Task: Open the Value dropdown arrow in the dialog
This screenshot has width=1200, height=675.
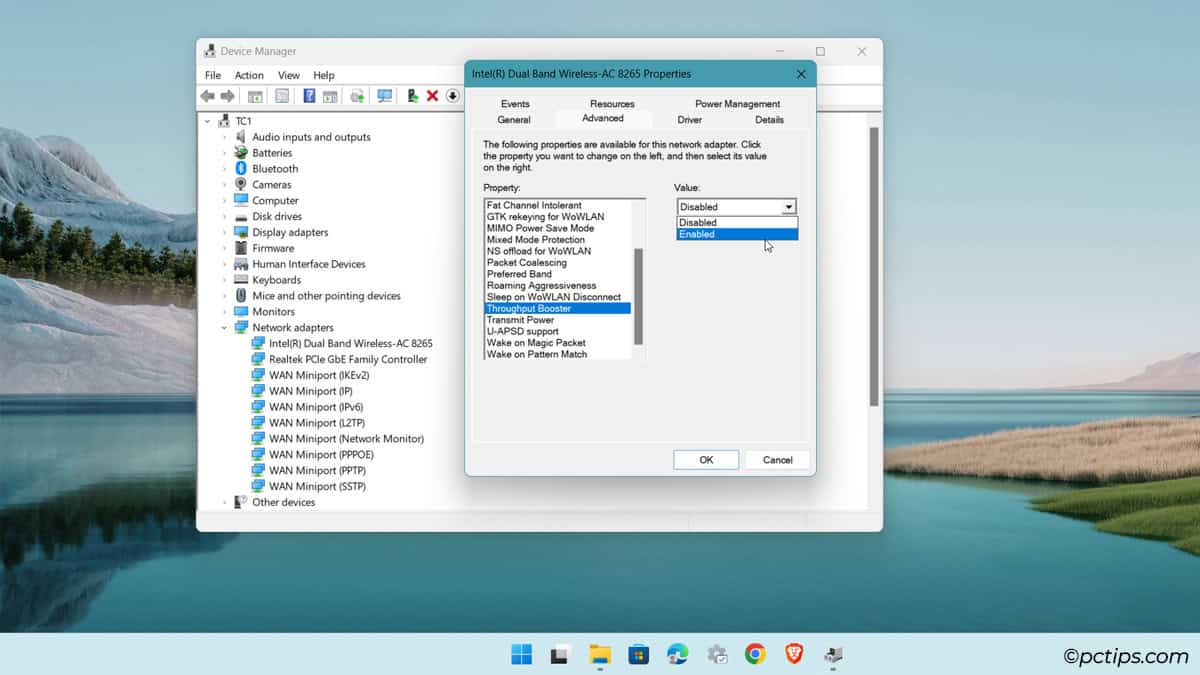Action: pos(789,207)
